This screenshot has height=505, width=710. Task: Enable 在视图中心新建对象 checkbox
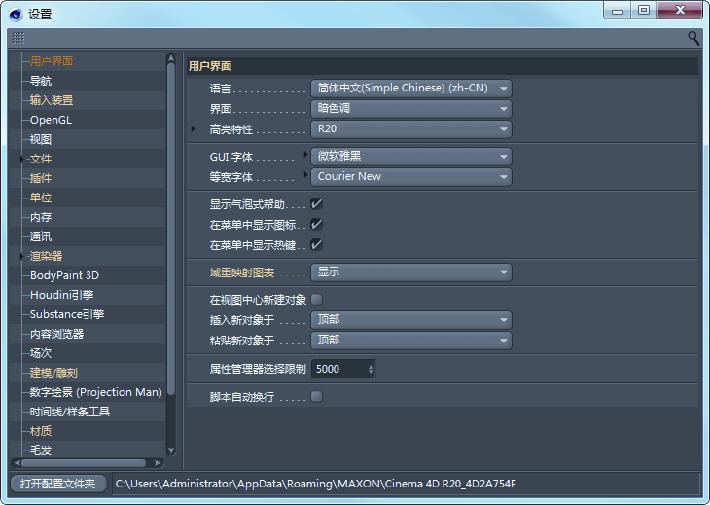tap(316, 299)
